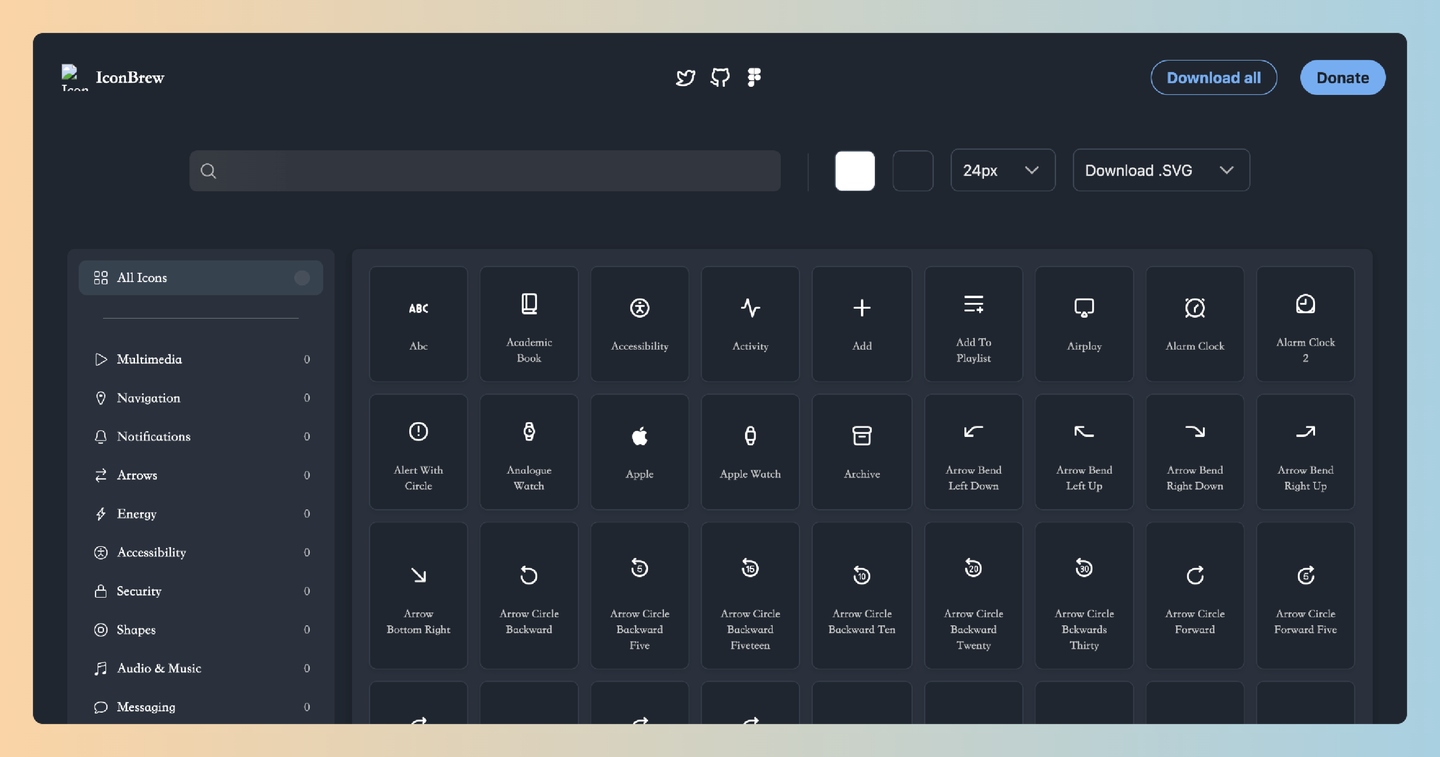The height and width of the screenshot is (757, 1440).
Task: Choose the Arrow Circle Backward Fiveteen icon
Action: (750, 596)
